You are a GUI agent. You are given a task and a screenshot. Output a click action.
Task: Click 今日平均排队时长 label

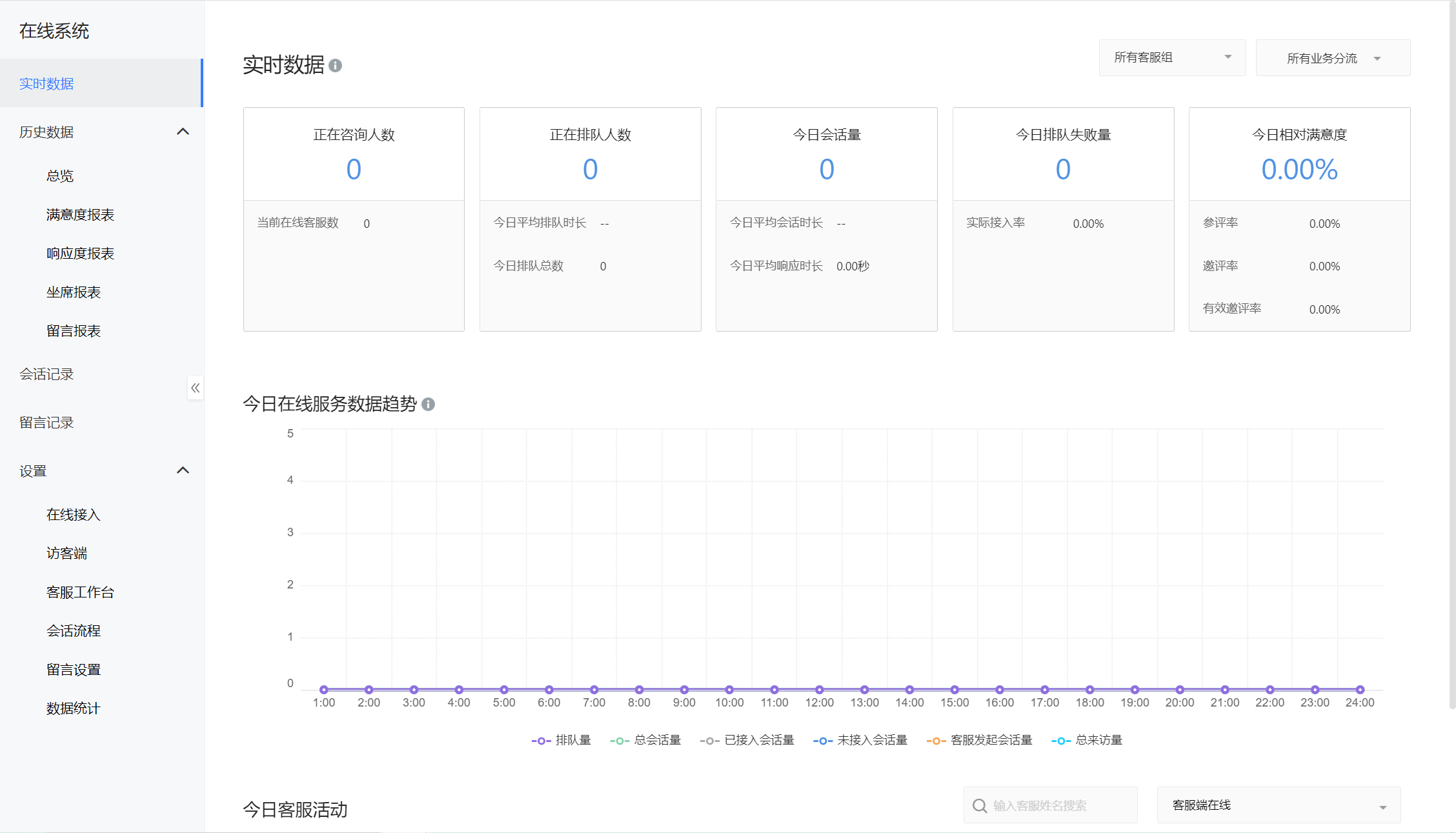pyautogui.click(x=540, y=223)
